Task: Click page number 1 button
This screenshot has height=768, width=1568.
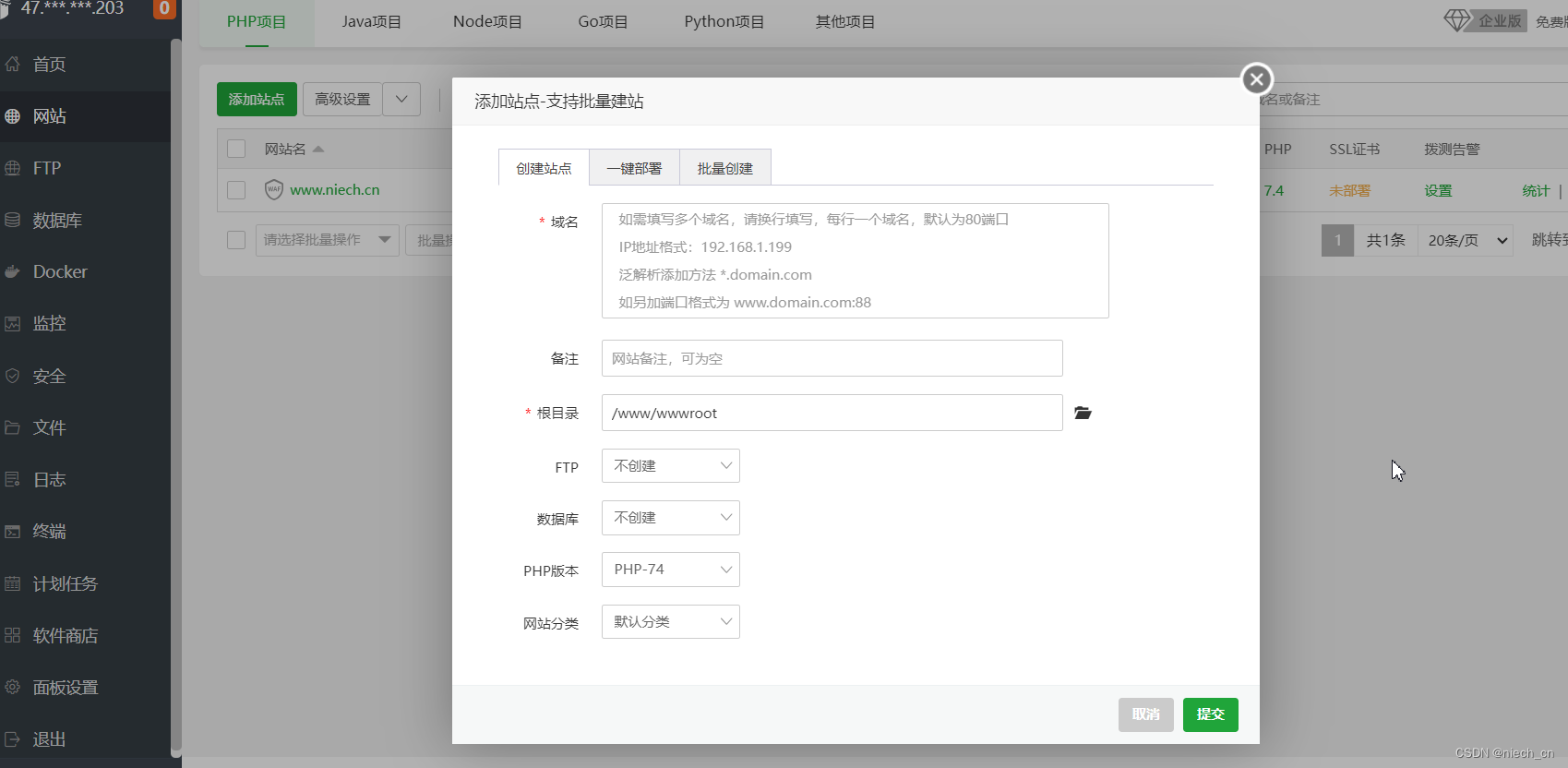Action: point(1337,240)
